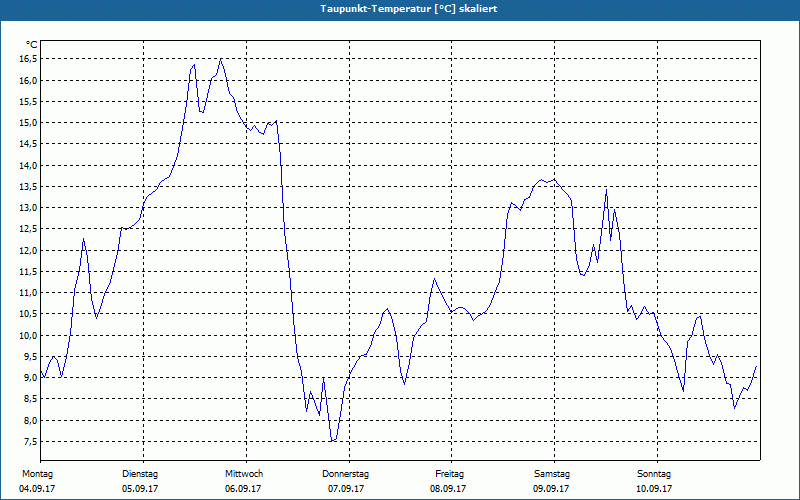Select the 9,5 y-axis value
The image size is (800, 500).
tap(31, 357)
